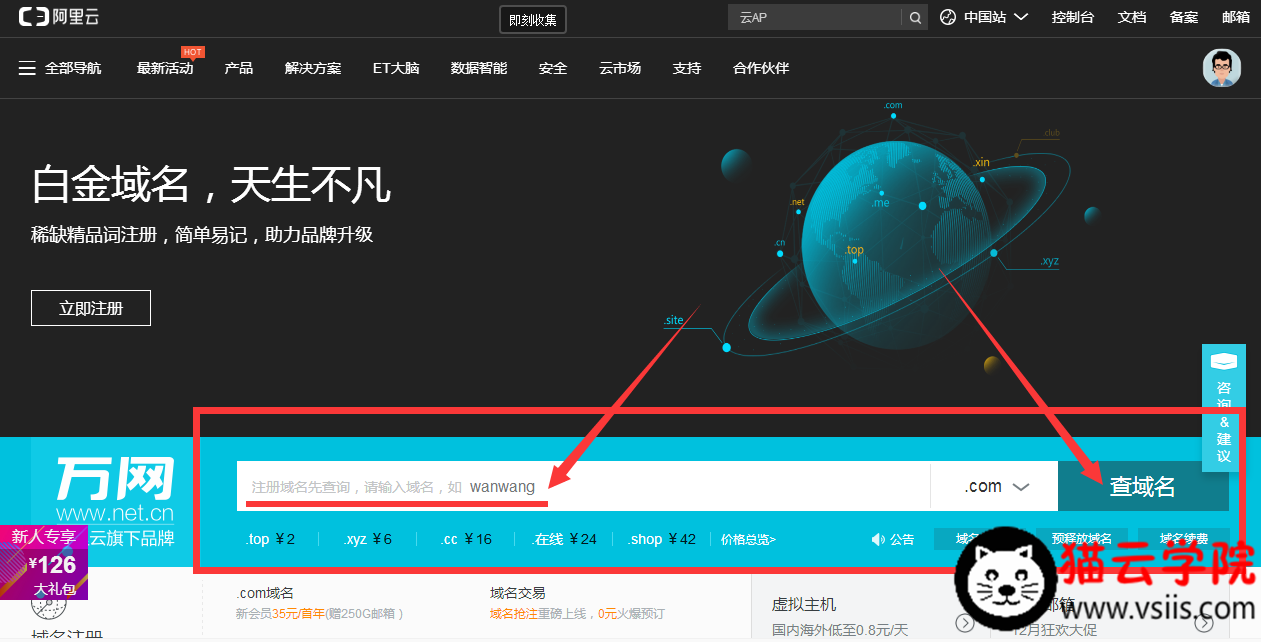Open the user avatar profile
The width and height of the screenshot is (1261, 642).
[1221, 68]
